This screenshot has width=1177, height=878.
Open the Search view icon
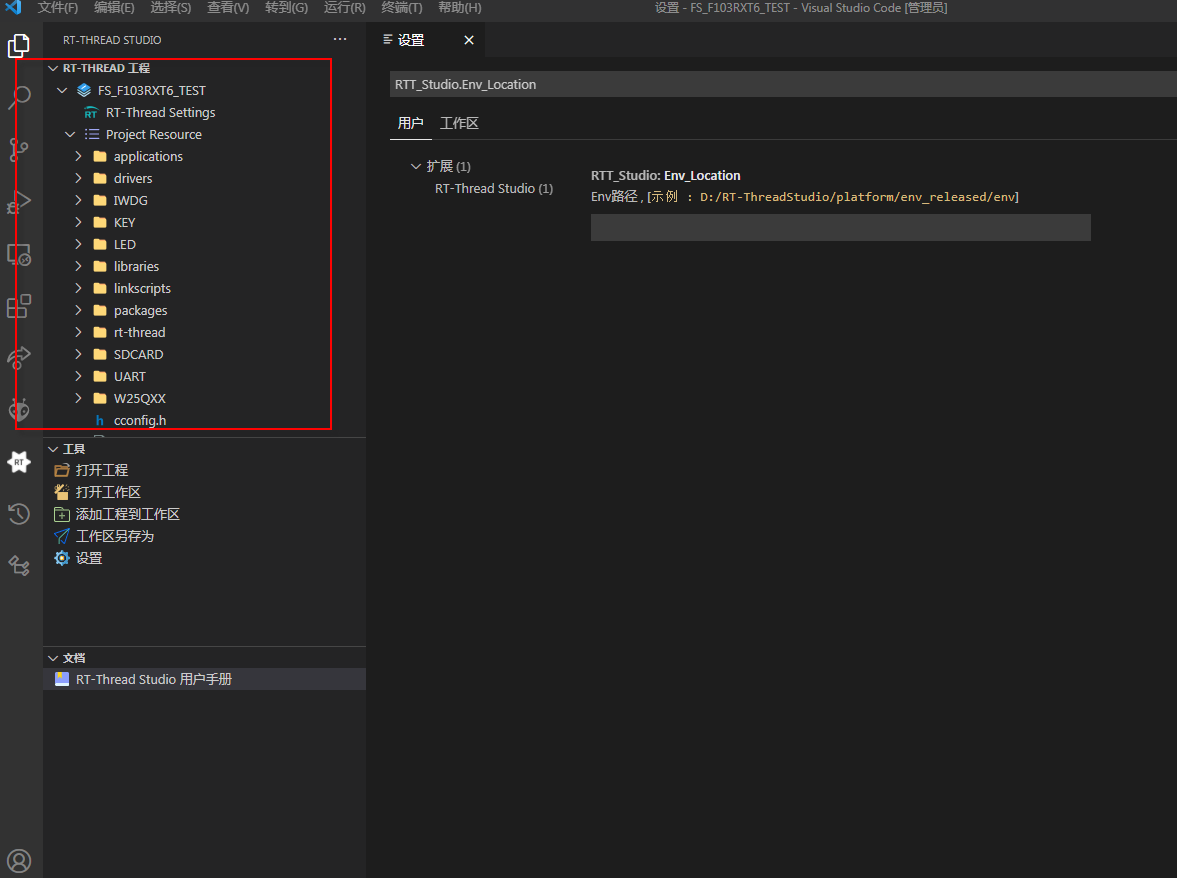point(19,97)
